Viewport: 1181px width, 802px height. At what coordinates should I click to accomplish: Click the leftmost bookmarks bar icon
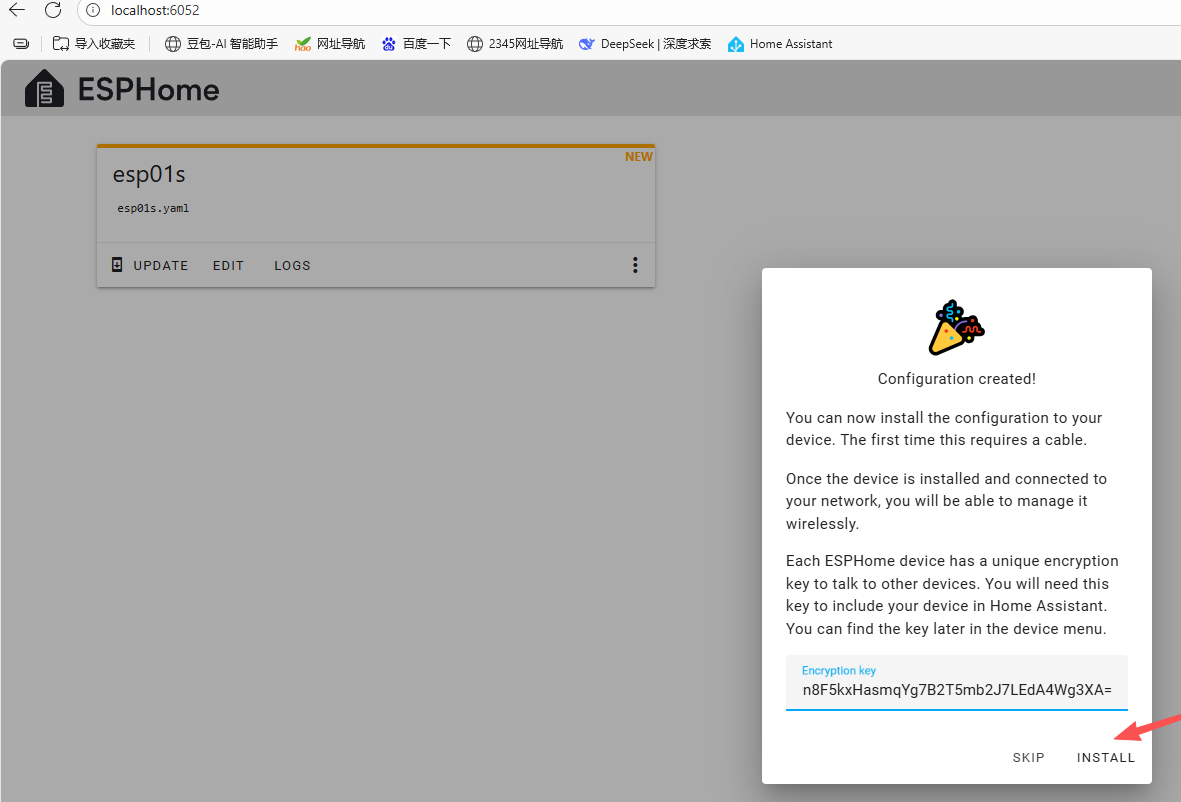click(x=21, y=44)
